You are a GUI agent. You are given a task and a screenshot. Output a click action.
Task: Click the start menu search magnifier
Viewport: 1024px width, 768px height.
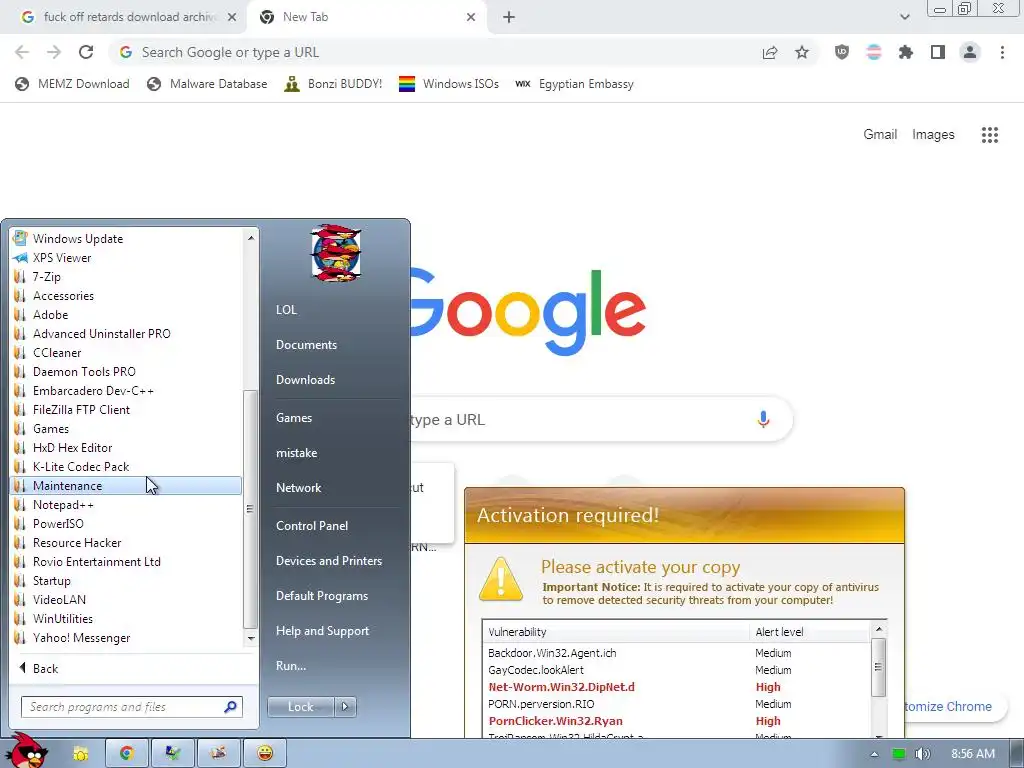coord(231,707)
